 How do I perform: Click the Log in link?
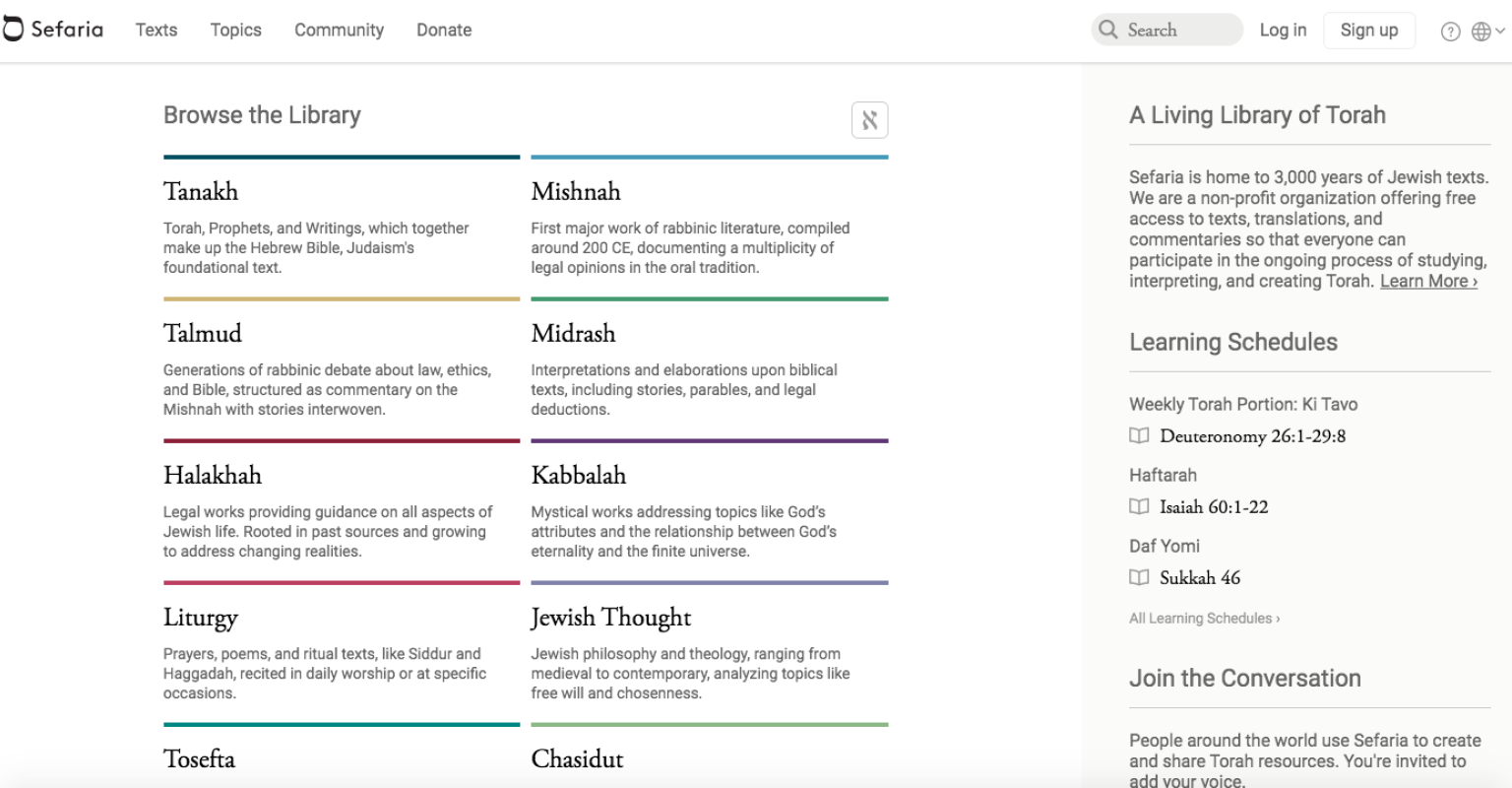pyautogui.click(x=1283, y=30)
